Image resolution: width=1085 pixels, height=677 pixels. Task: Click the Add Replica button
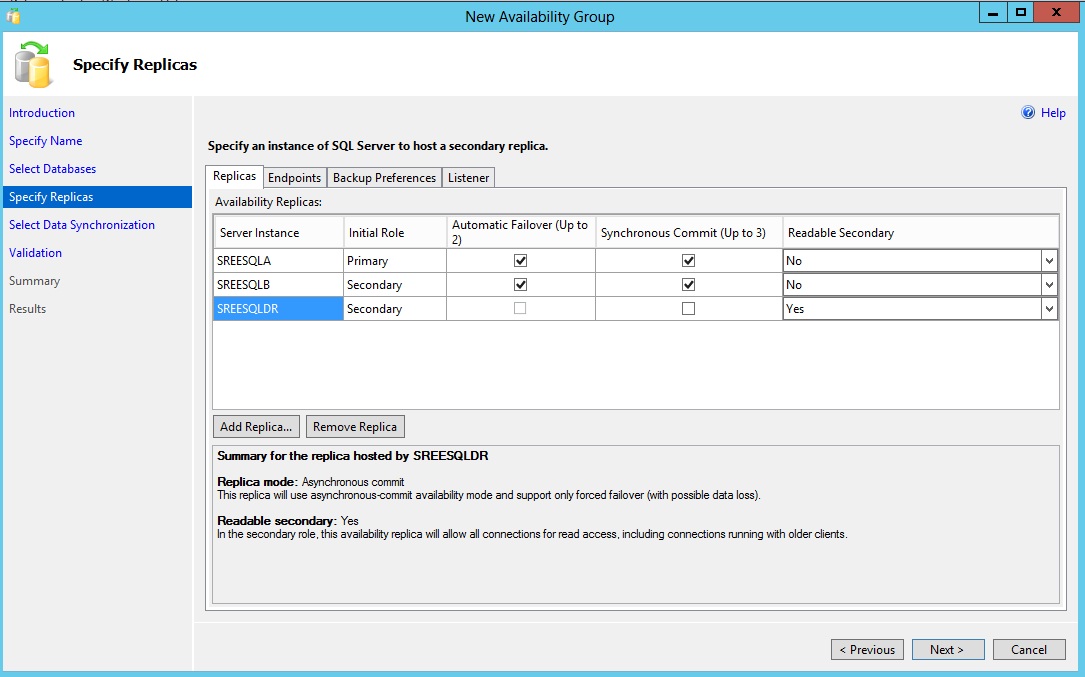pos(257,427)
